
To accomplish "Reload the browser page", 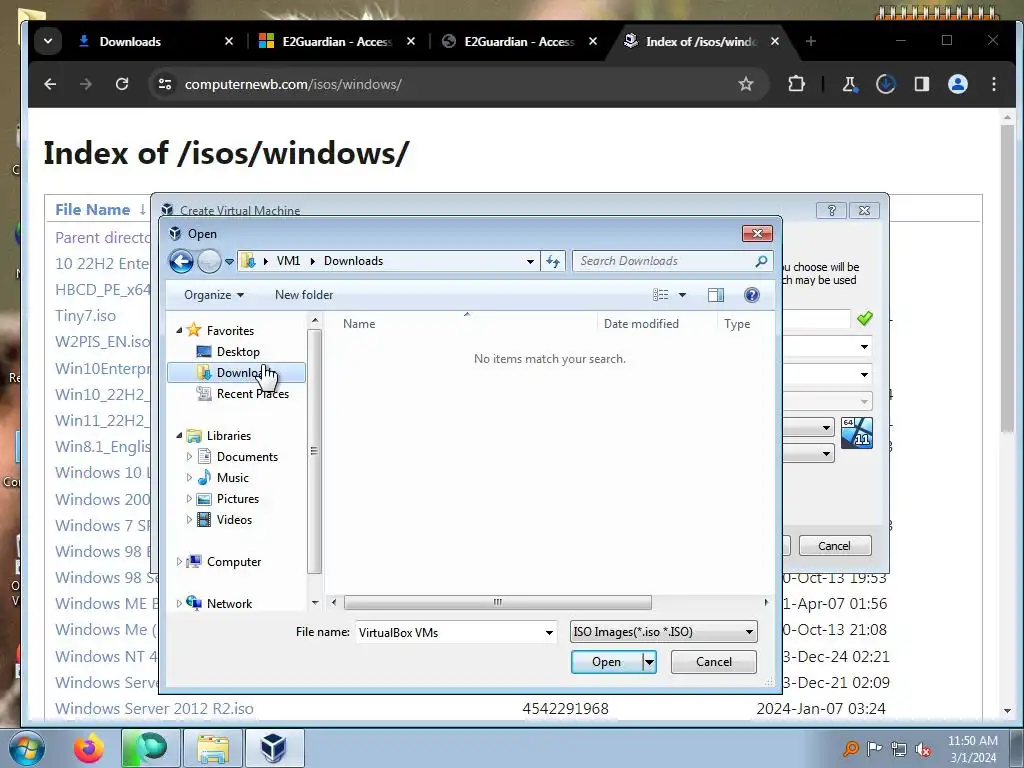I will 122,84.
